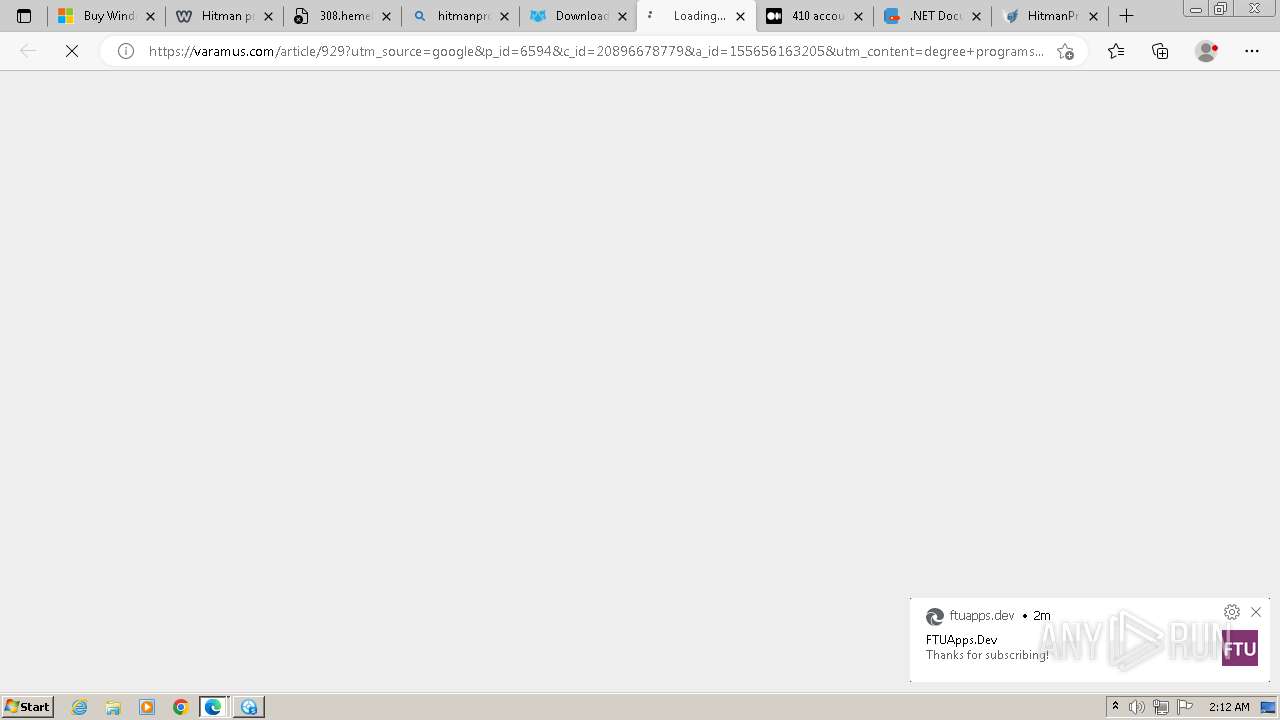
Task: Open network status tray icon
Action: 1161,707
